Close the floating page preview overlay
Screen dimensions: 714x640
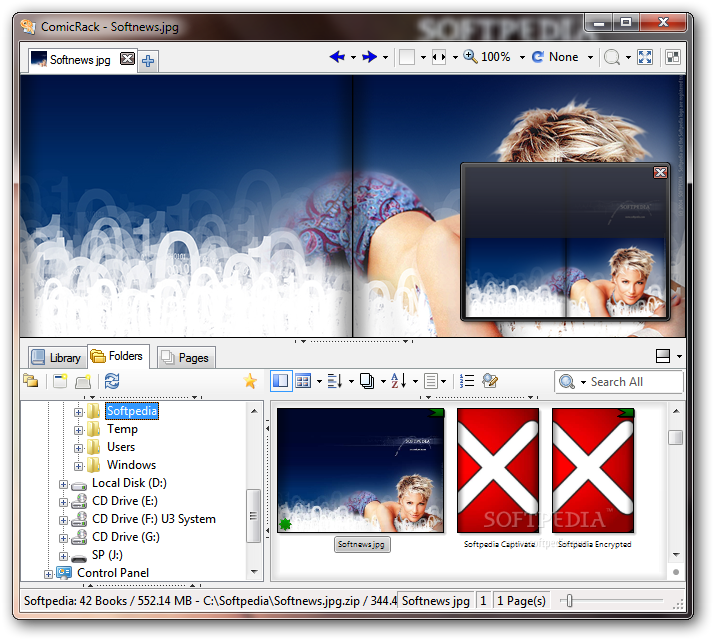pos(660,172)
